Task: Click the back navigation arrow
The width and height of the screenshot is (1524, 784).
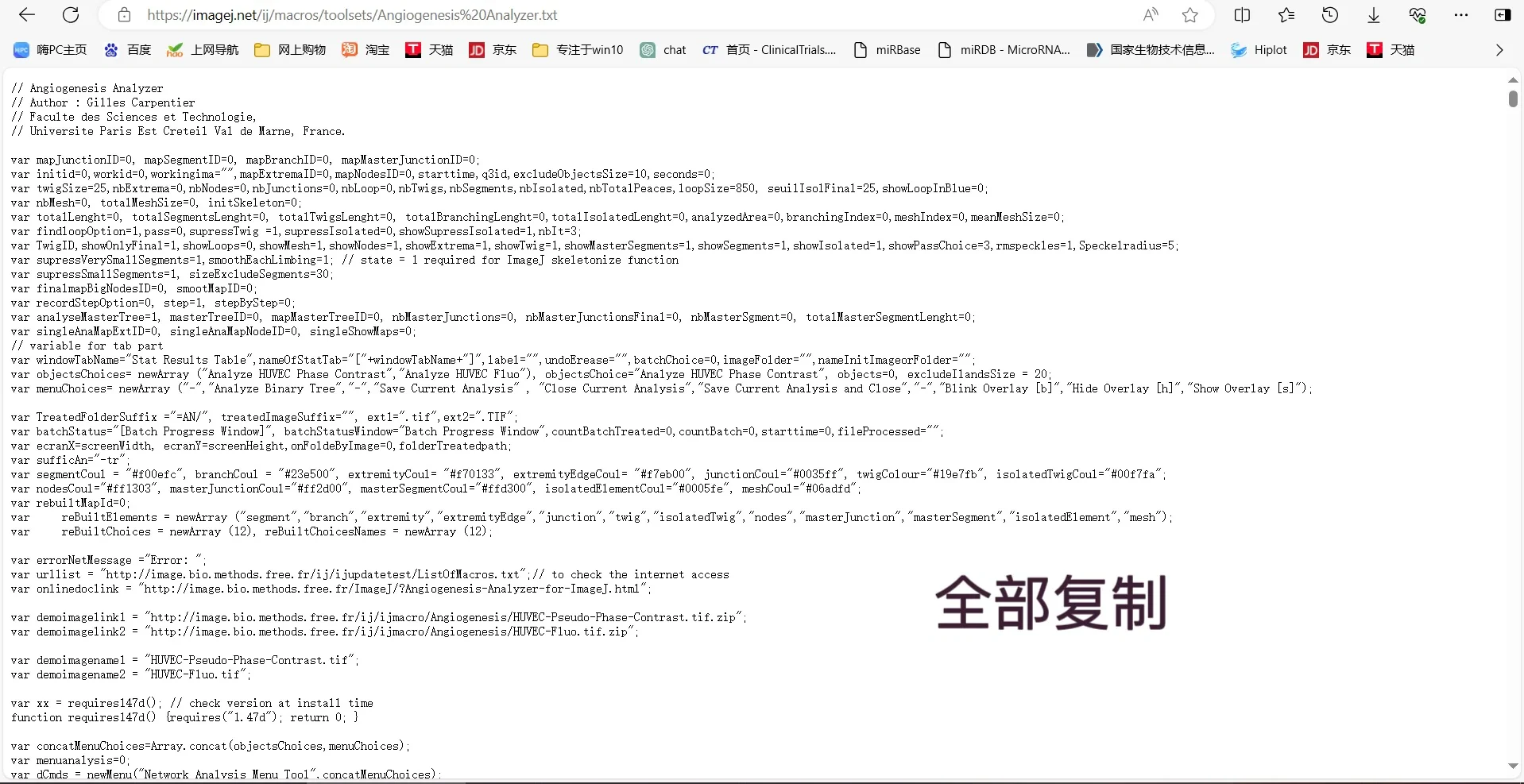Action: coord(26,14)
